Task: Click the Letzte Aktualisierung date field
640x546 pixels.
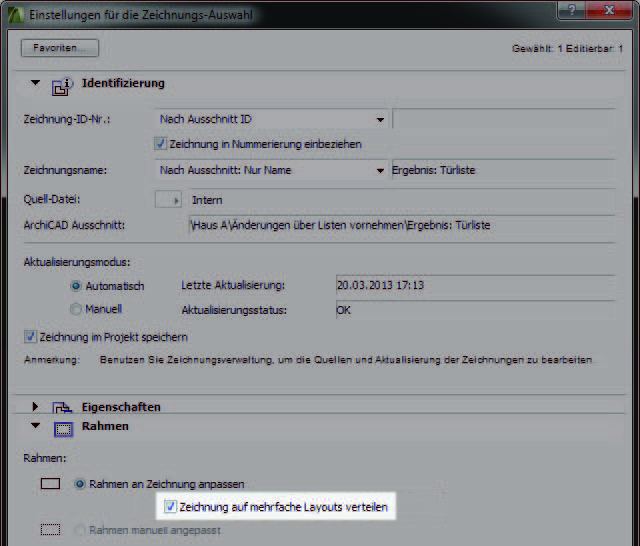Action: [x=476, y=285]
